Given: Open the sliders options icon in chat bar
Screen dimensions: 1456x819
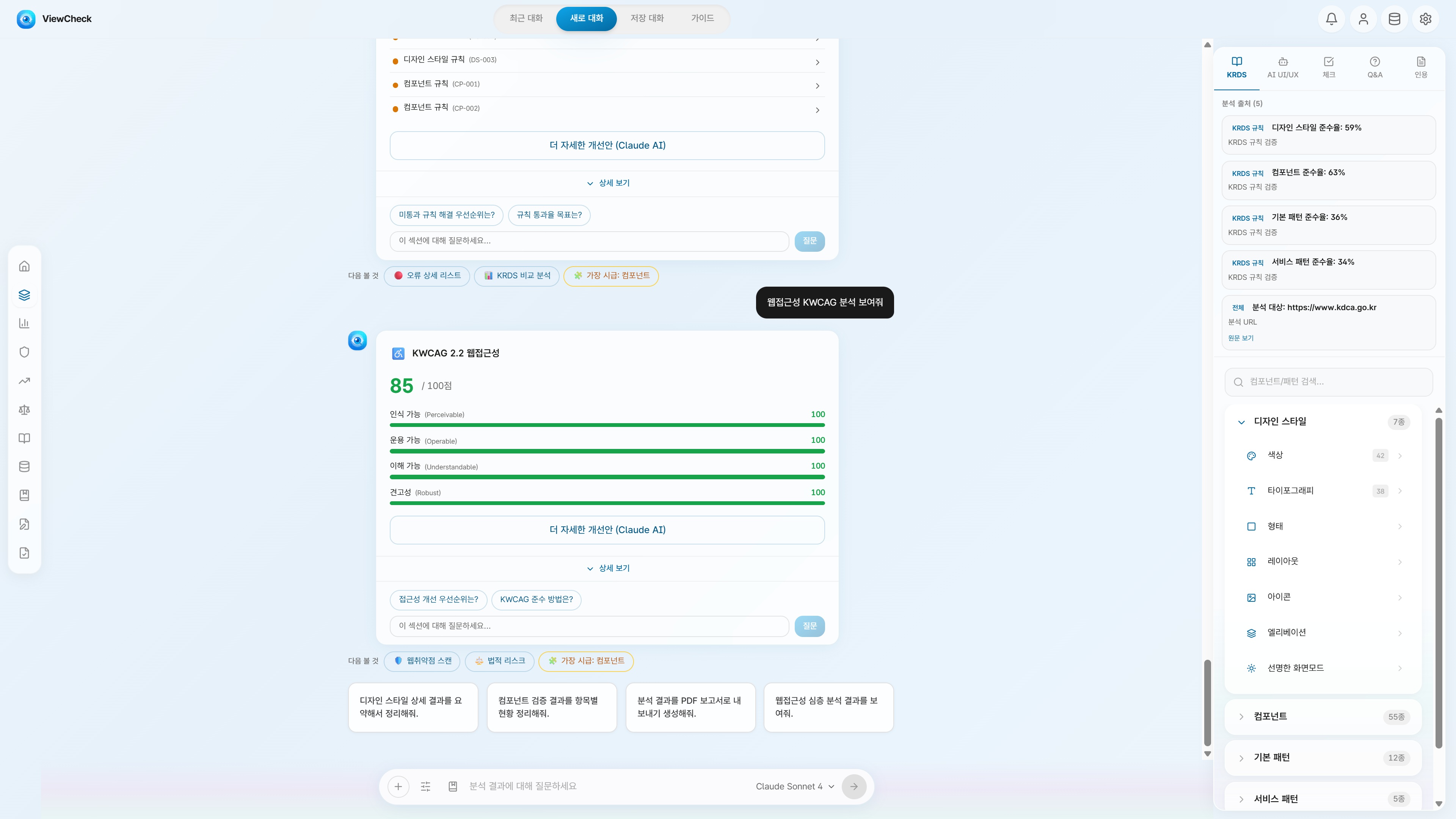Looking at the screenshot, I should (425, 786).
